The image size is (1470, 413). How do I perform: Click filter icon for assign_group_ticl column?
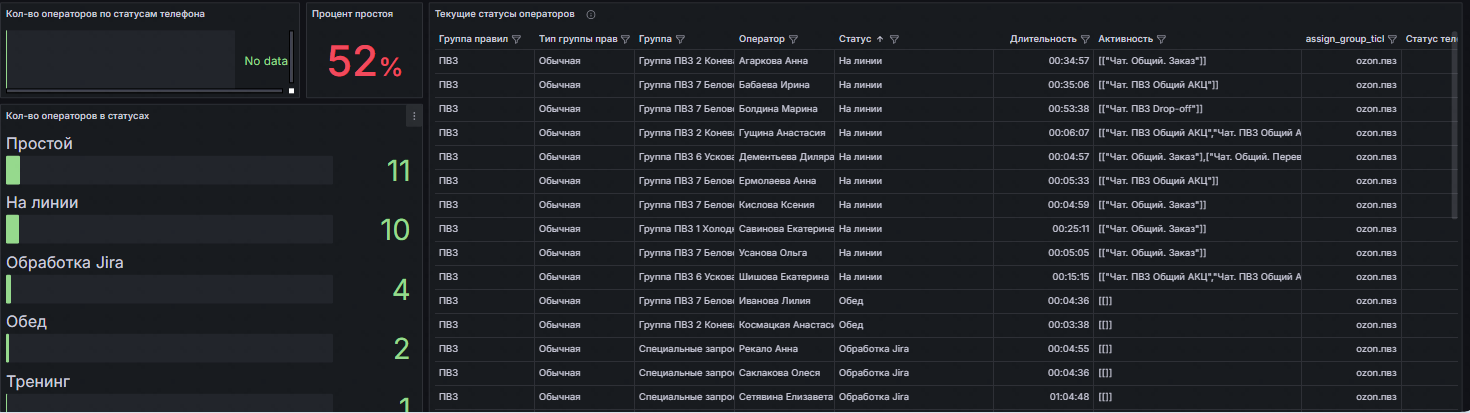[x=1392, y=40]
